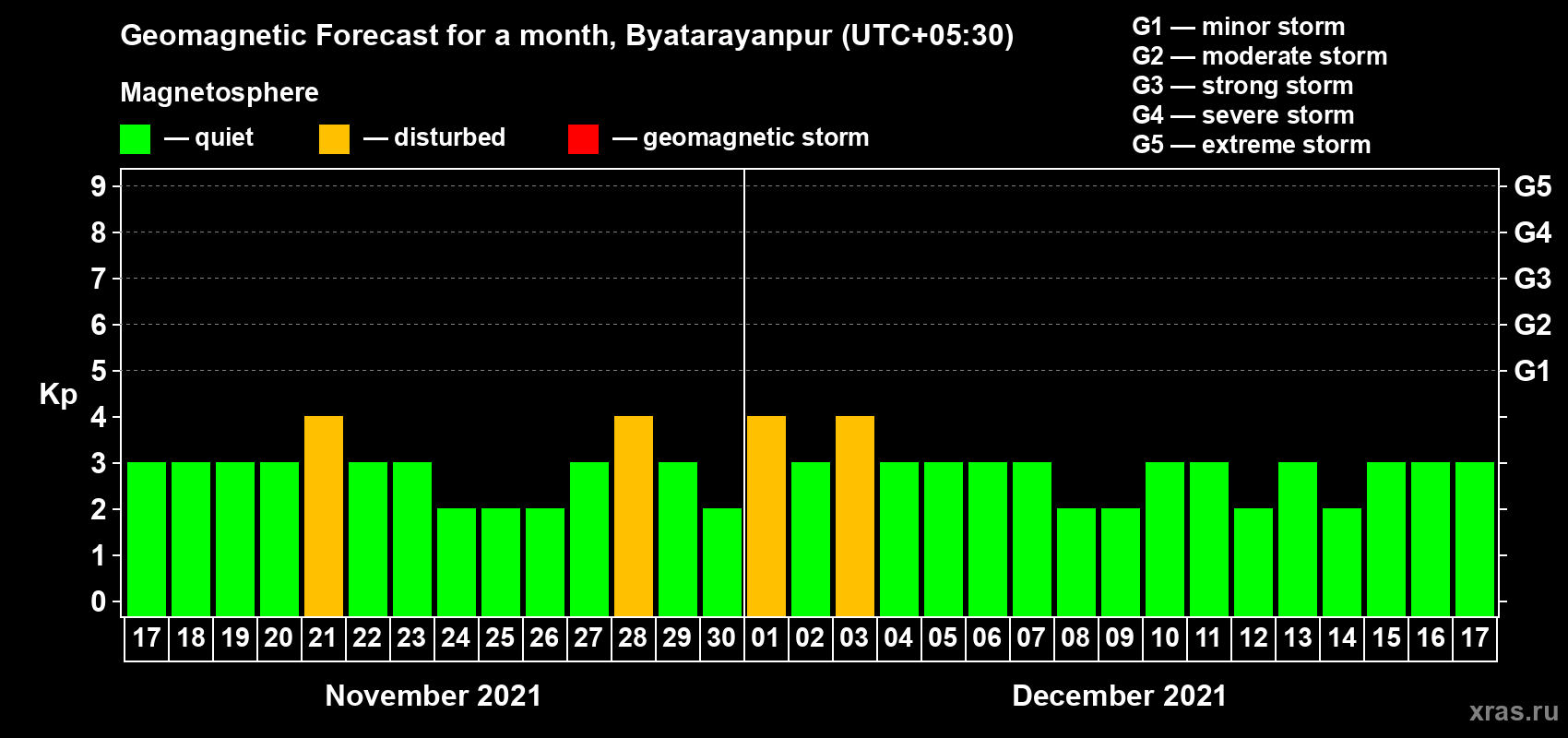
Task: Click the 'November 2021' month label
Action: [434, 696]
